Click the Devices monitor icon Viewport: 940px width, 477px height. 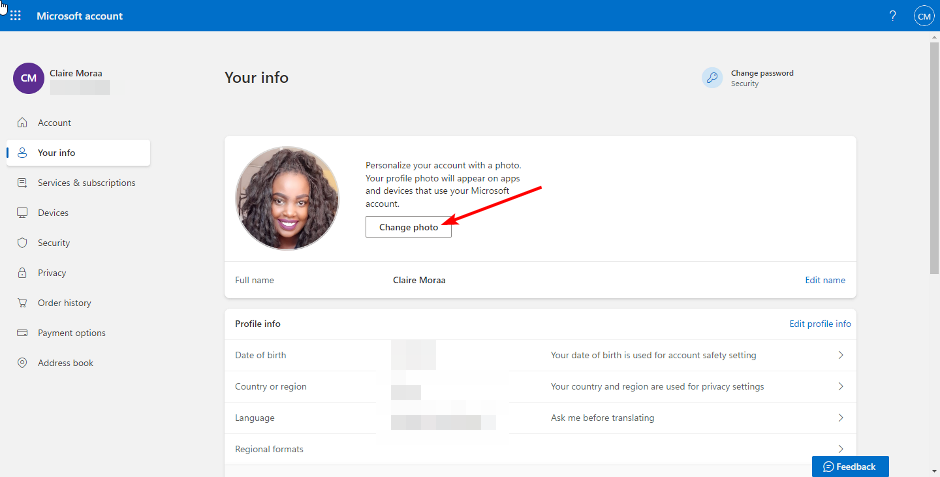22,212
